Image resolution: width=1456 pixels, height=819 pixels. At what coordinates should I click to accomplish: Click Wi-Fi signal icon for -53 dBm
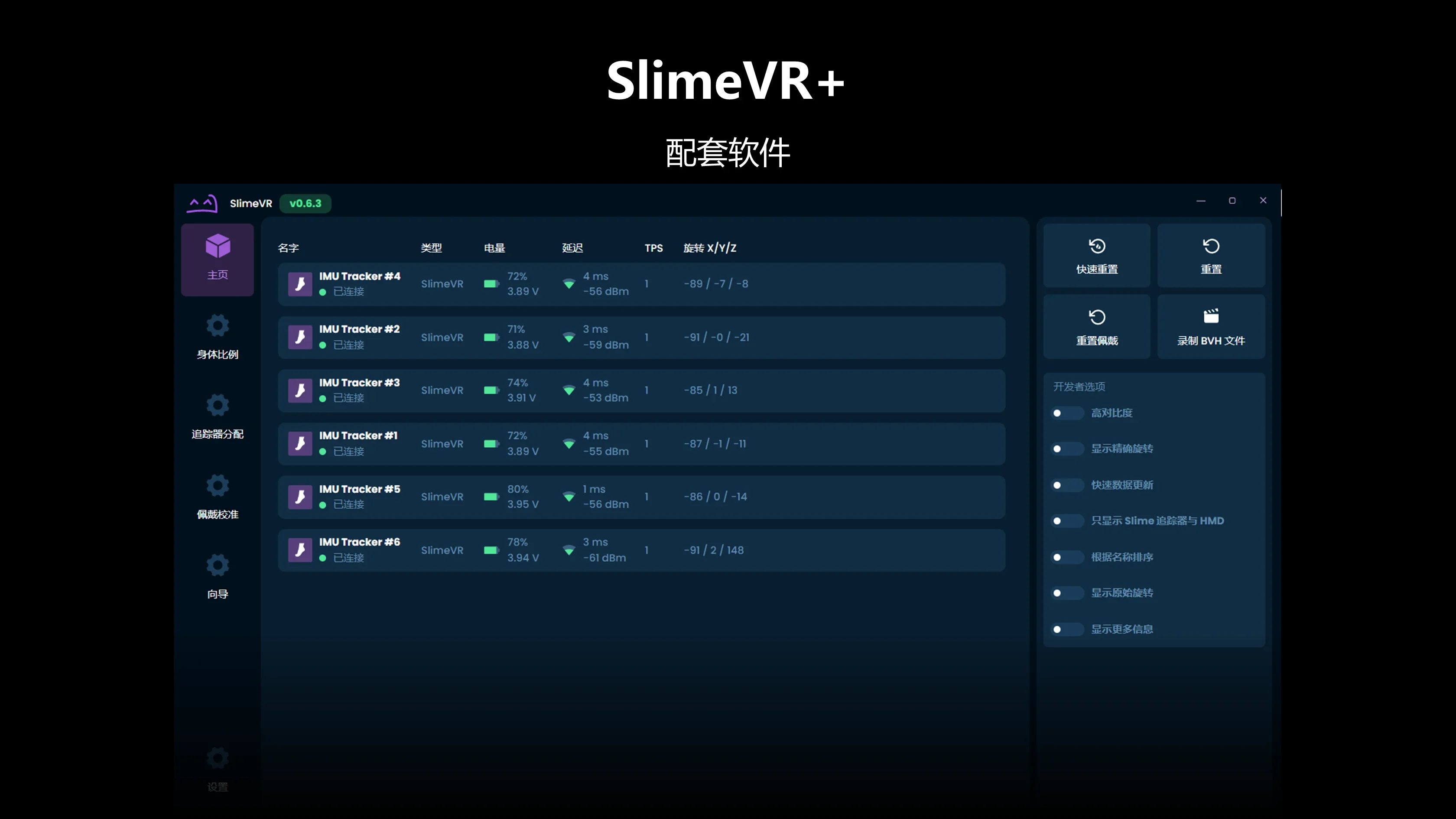pos(569,390)
